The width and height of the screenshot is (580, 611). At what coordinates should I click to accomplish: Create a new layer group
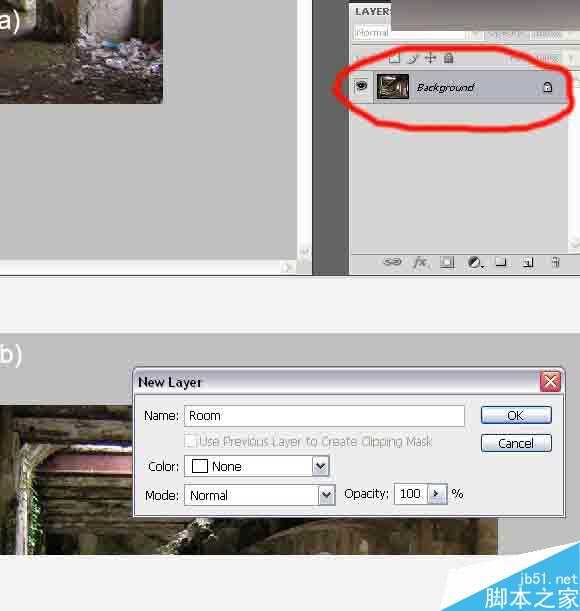click(x=501, y=262)
